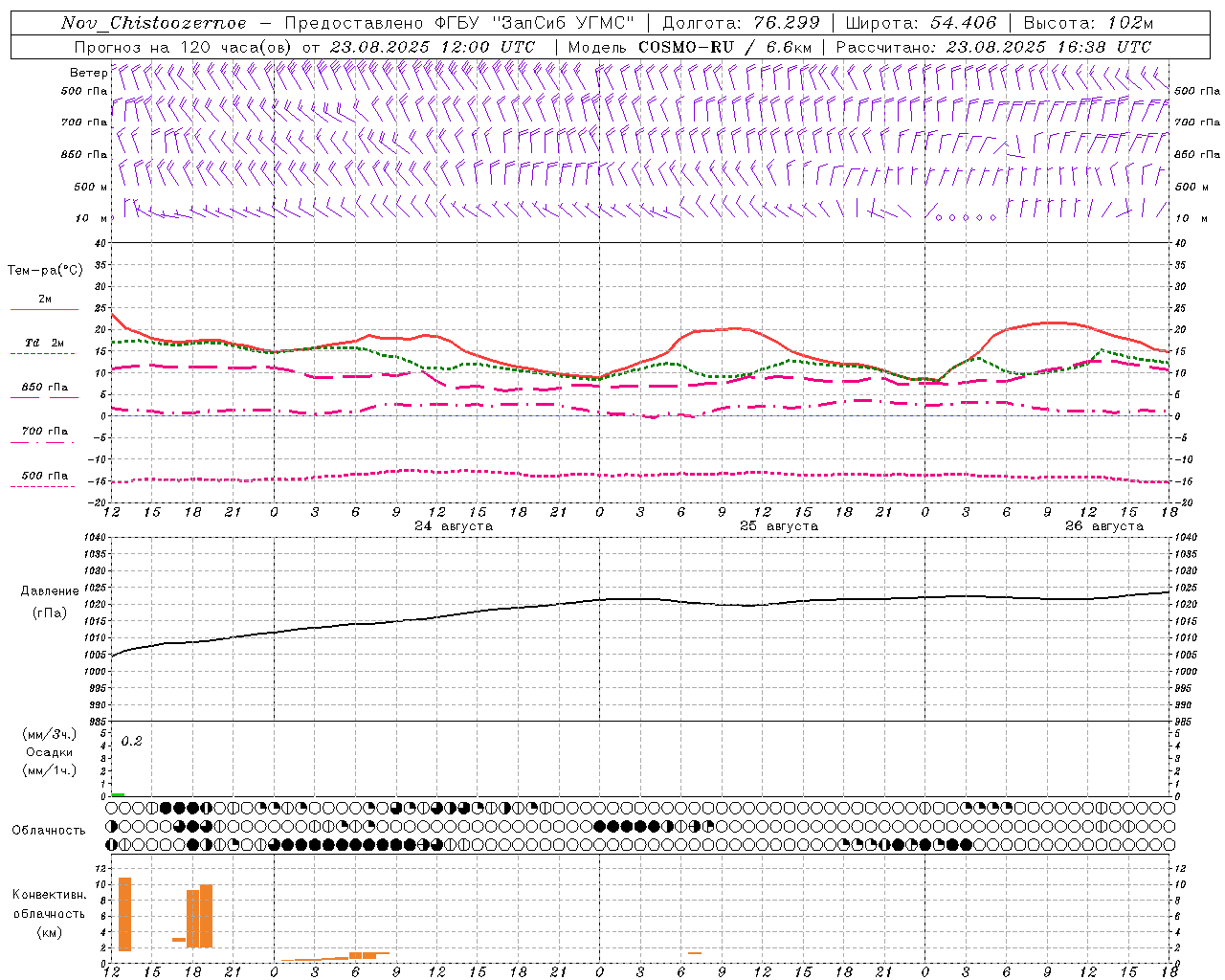Viewport: 1225px width, 980px height.
Task: Click the Облачность cloud cover label
Action: coord(49,830)
